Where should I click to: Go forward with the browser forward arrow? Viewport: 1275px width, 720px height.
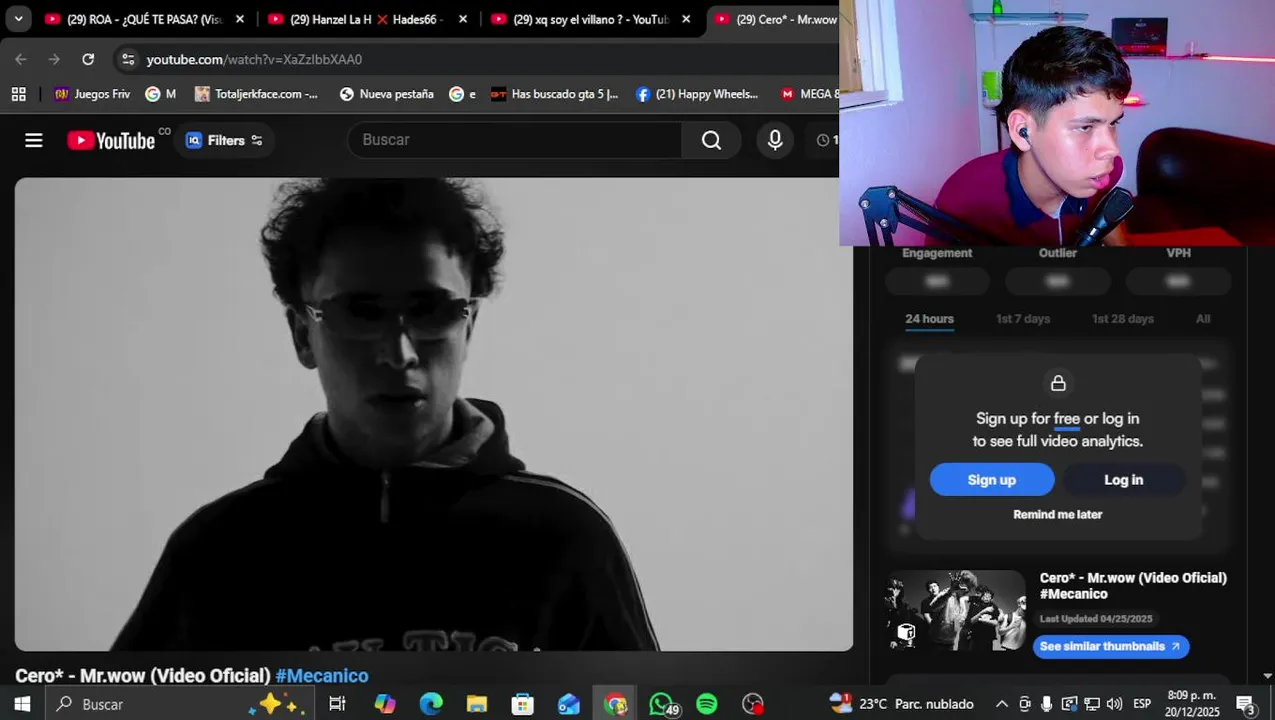54,59
